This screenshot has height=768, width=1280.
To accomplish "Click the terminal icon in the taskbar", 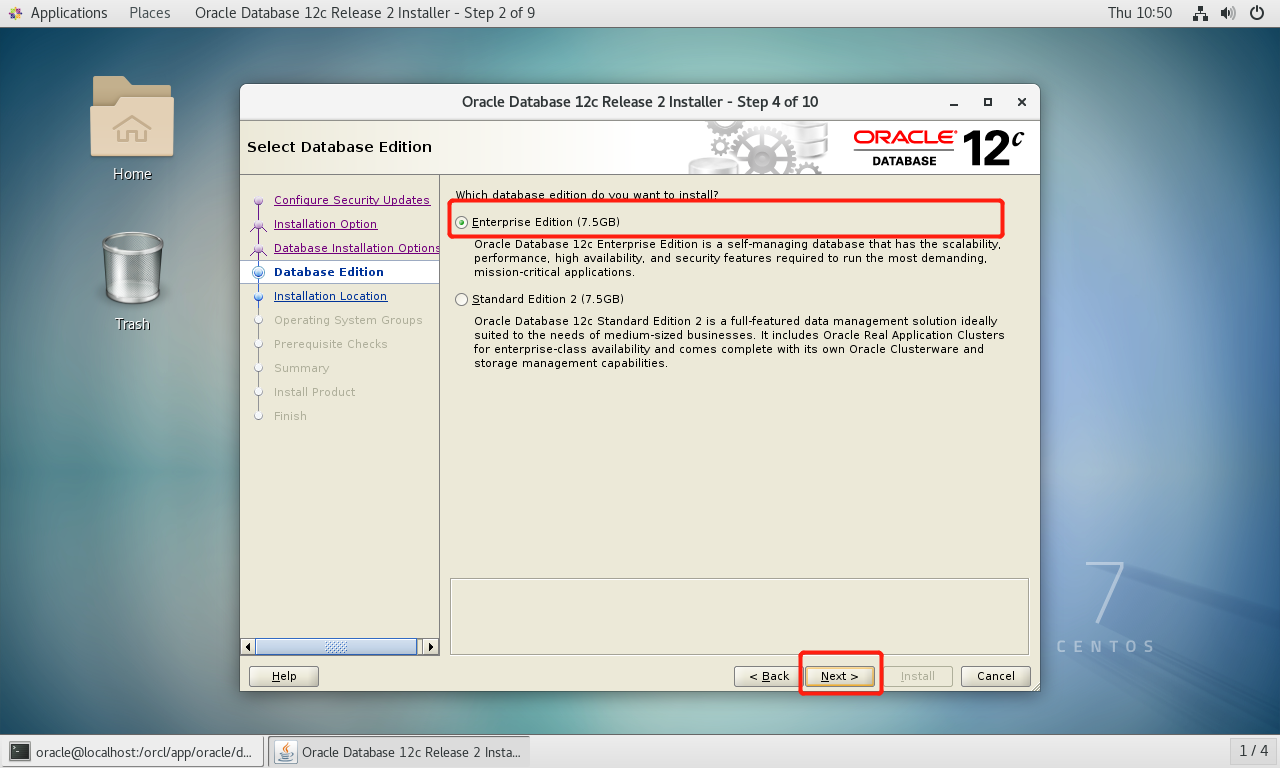I will click(x=20, y=751).
